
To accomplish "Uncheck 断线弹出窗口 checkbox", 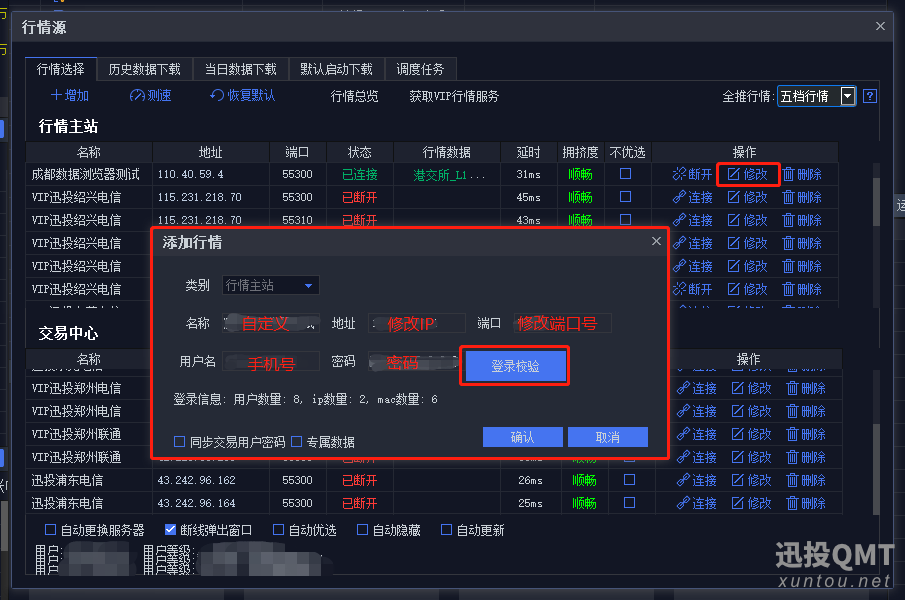I will 170,530.
